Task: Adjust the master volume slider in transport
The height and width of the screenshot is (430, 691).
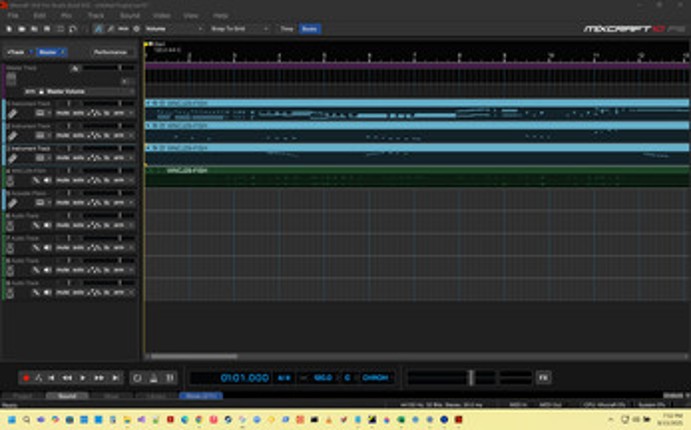Action: (x=471, y=378)
